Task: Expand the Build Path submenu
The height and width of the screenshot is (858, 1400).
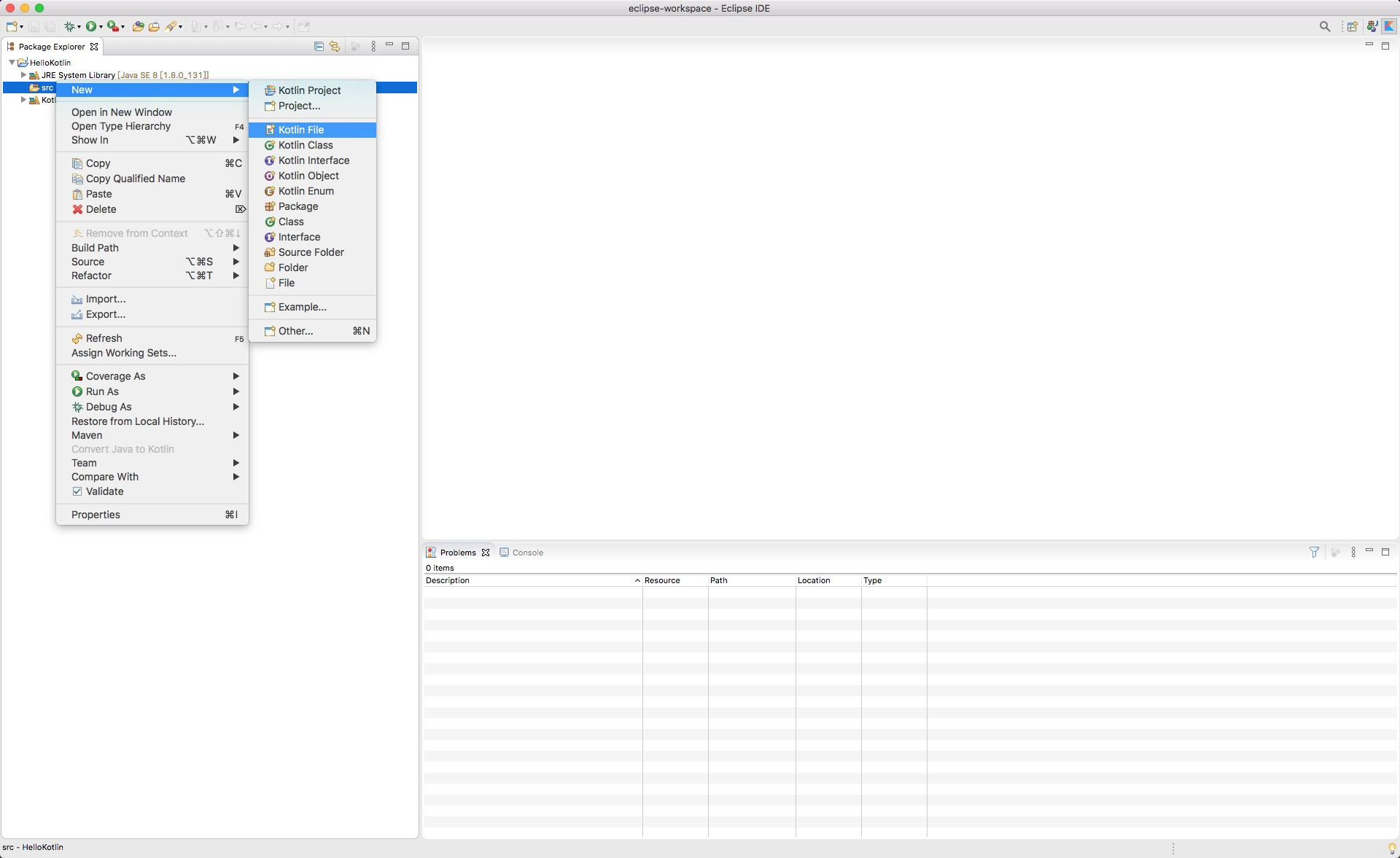Action: click(152, 248)
